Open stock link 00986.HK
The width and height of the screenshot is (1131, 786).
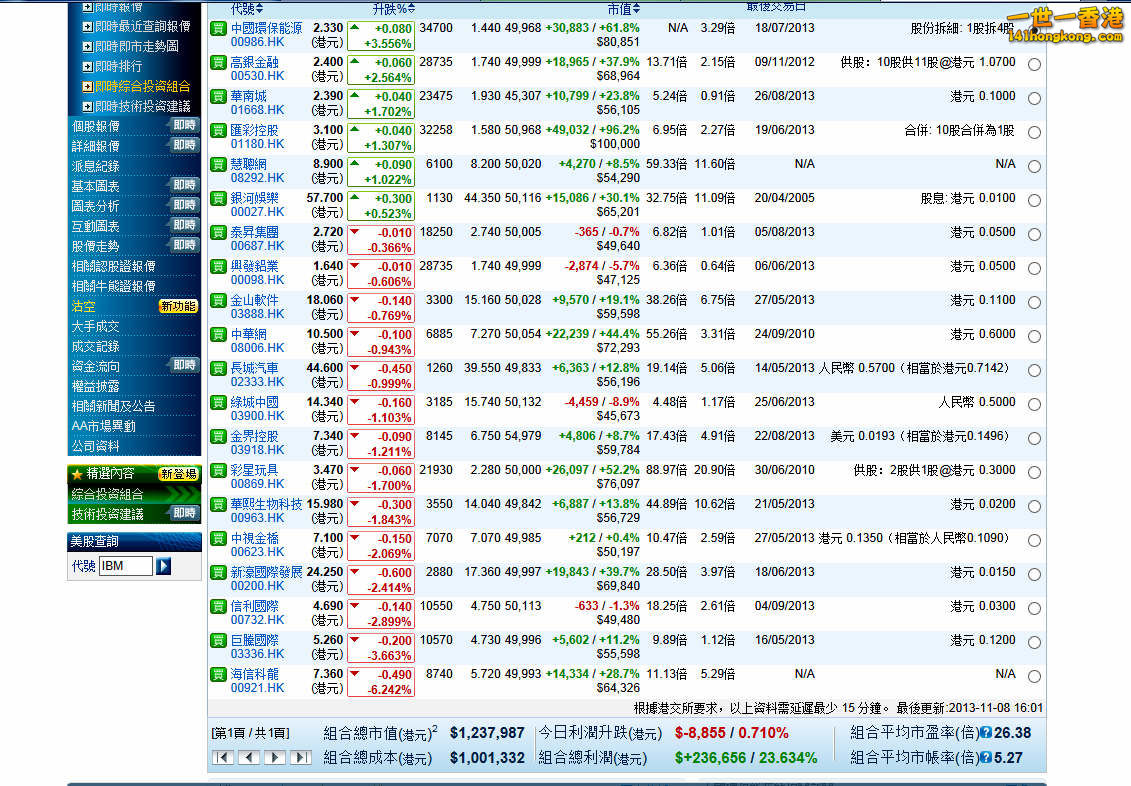tap(258, 42)
